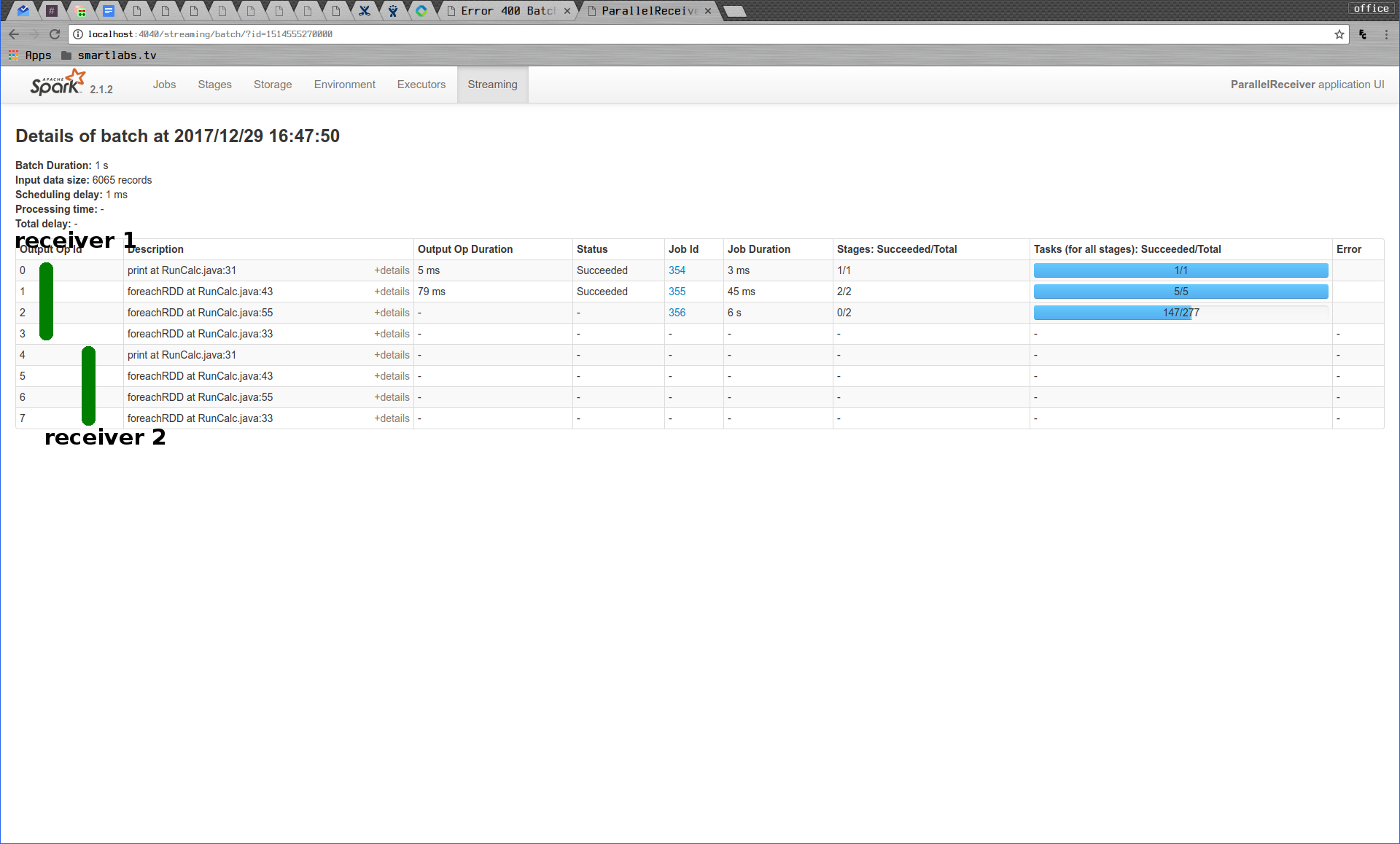Viewport: 1400px width, 844px height.
Task: Bookmark page using the star icon
Action: pos(1339,34)
